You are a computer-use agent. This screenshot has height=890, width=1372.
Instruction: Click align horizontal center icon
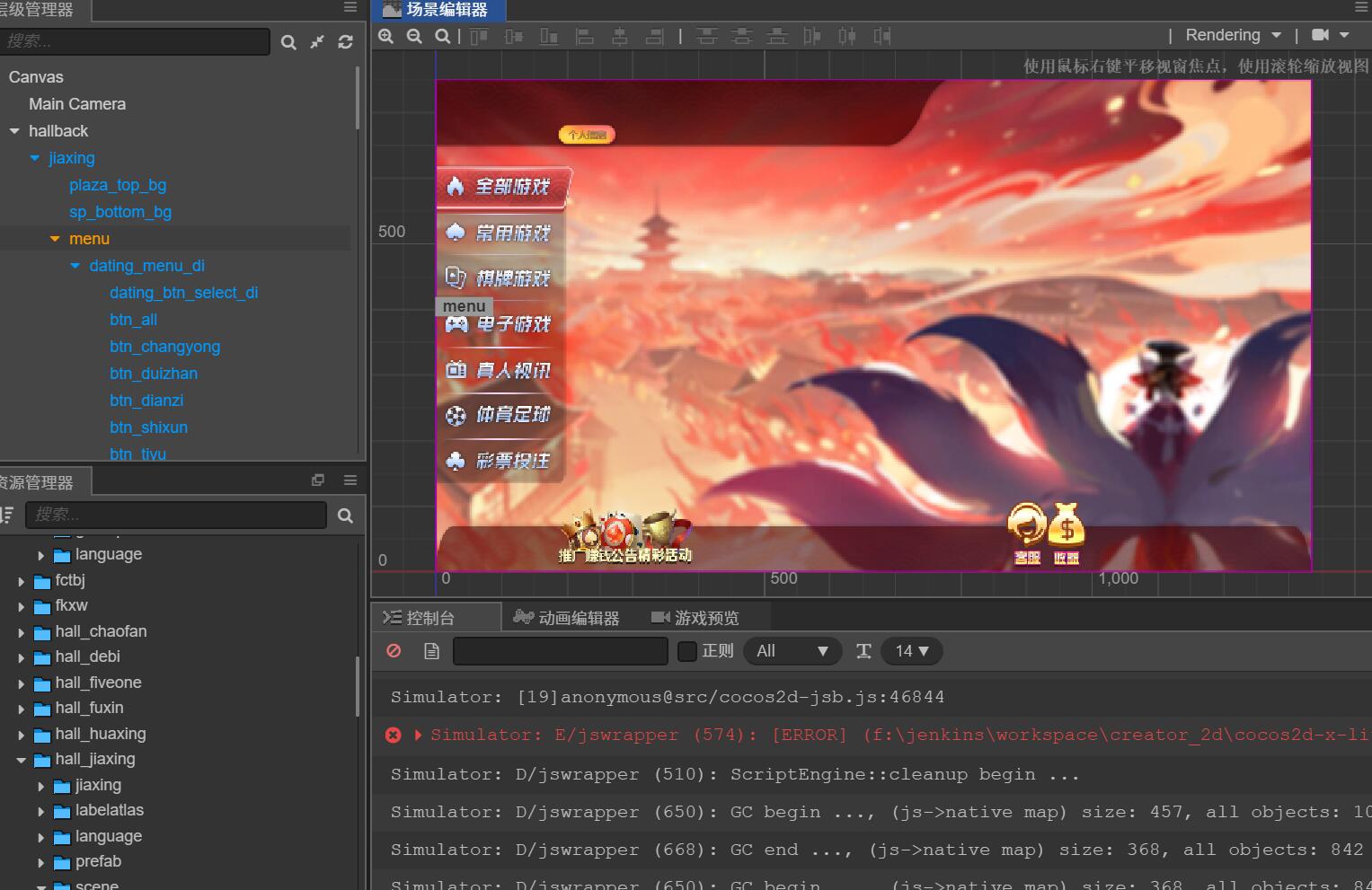(620, 36)
